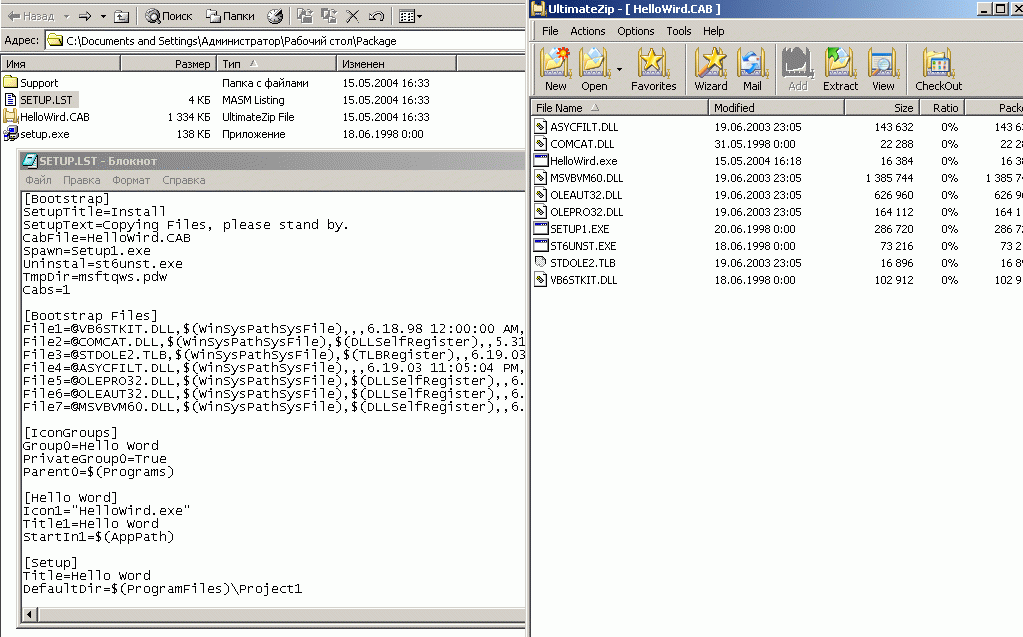Click the Назад back button

pyautogui.click(x=31, y=16)
